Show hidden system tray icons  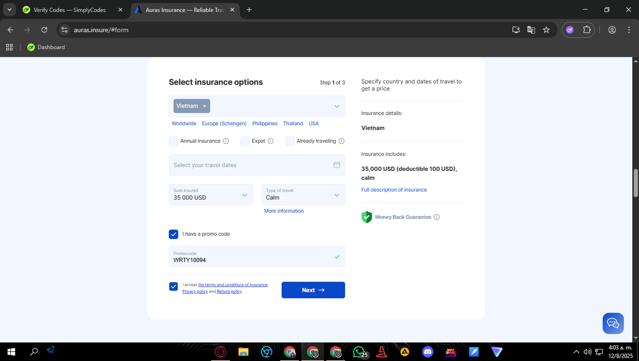click(576, 352)
